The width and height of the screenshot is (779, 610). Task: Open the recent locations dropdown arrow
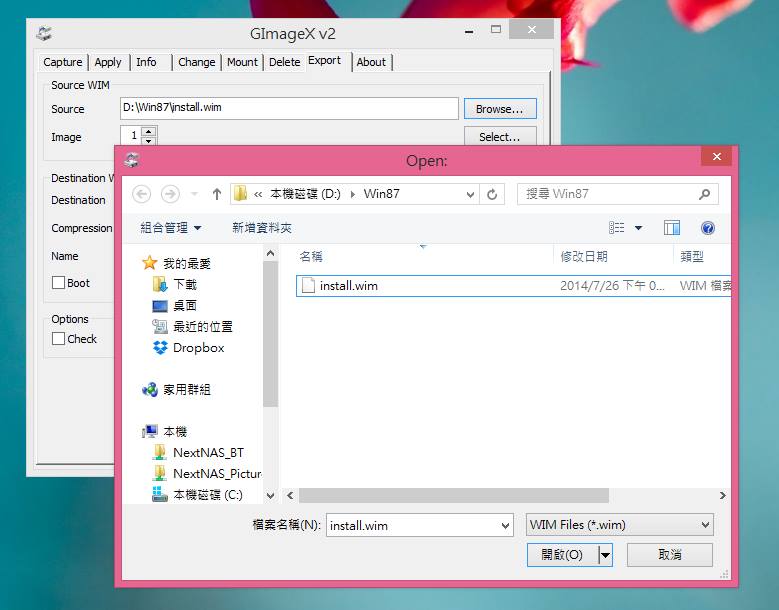click(x=195, y=194)
